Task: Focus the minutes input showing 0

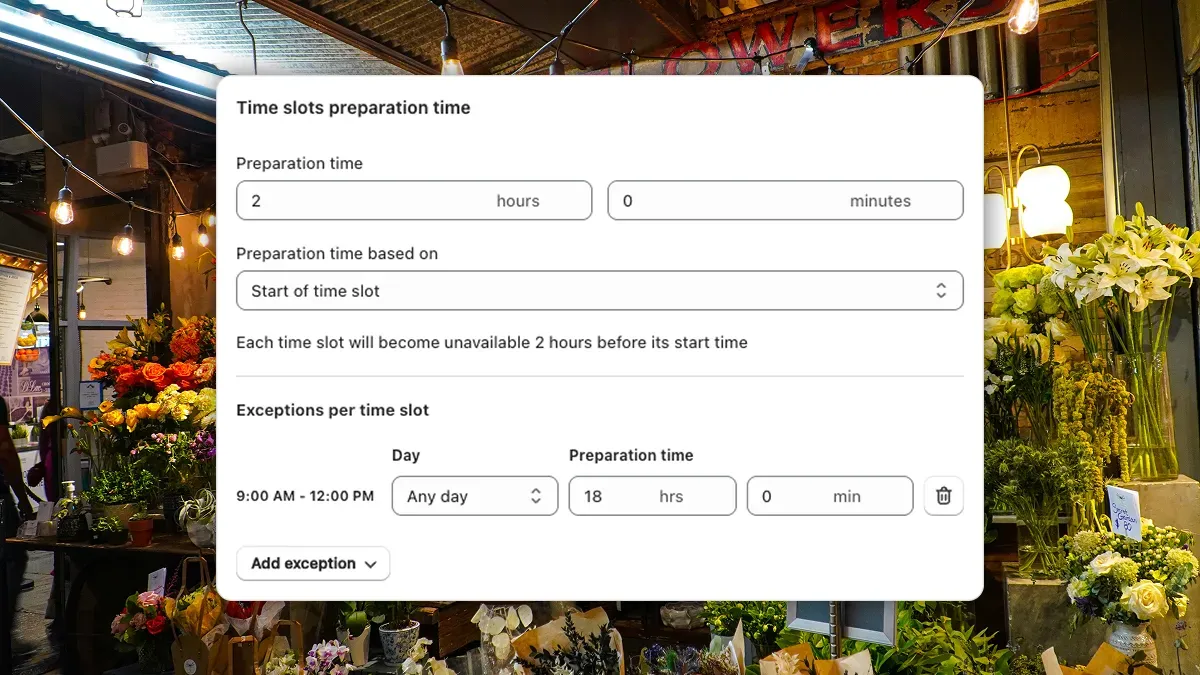Action: point(785,200)
